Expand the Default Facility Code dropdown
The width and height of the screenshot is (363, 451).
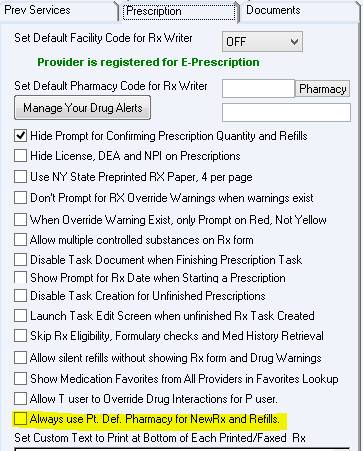[262, 42]
